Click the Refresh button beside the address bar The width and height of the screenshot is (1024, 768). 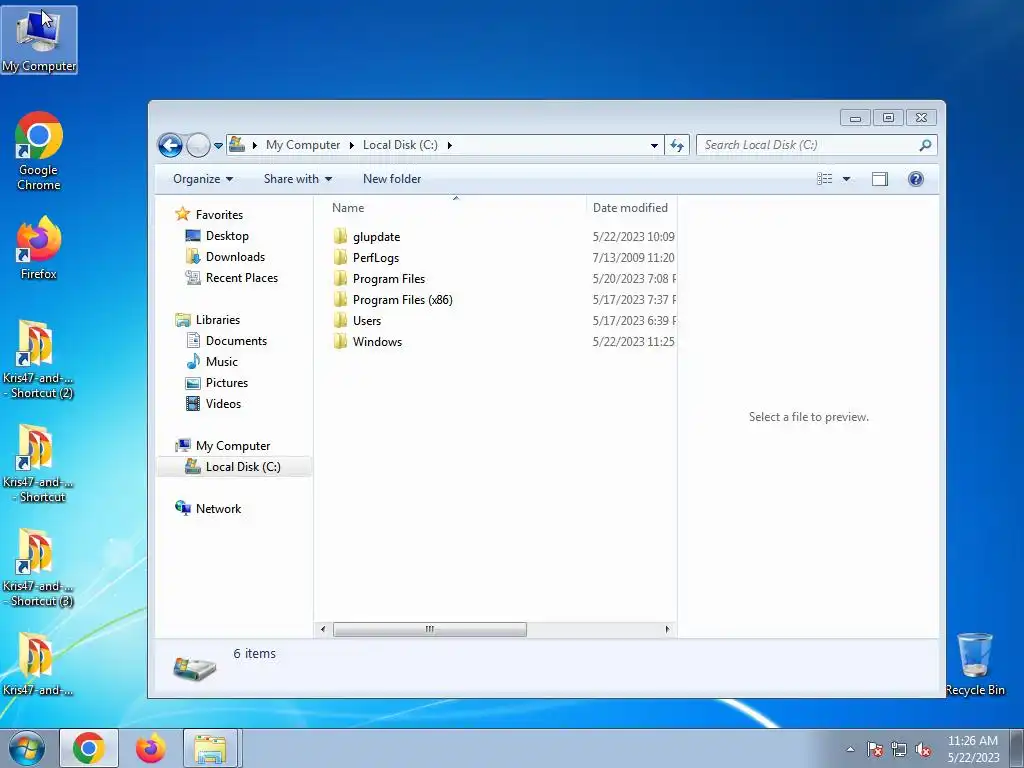click(x=677, y=146)
